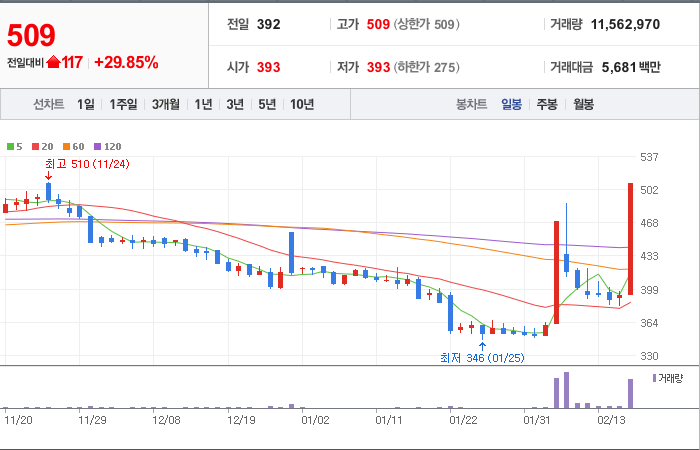Click the current price 509
Image resolution: width=700 pixels, height=450 pixels.
[x=31, y=36]
